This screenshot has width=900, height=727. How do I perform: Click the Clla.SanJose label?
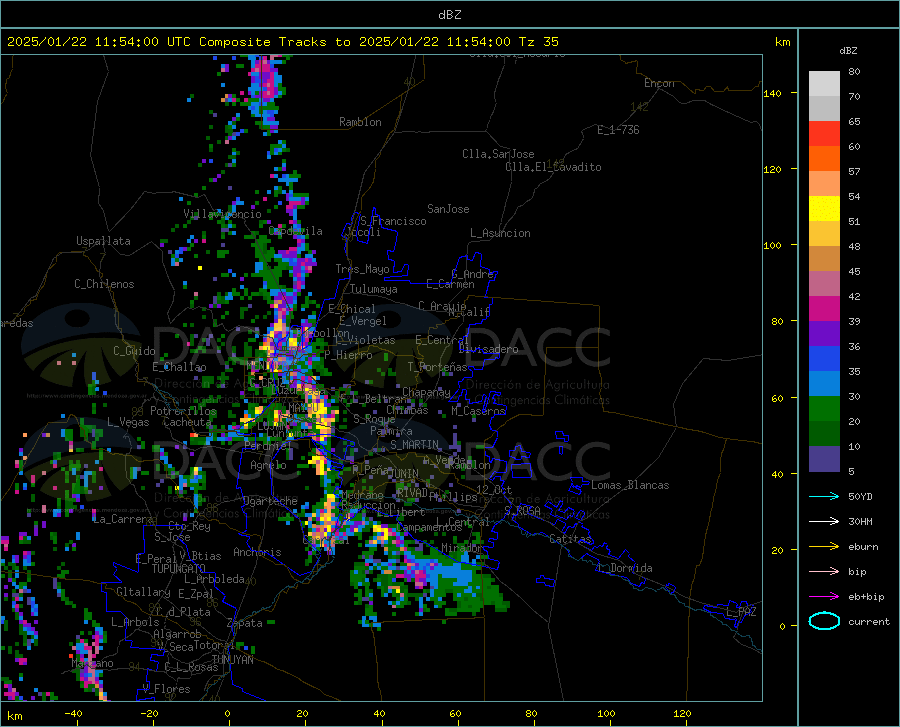[x=498, y=154]
